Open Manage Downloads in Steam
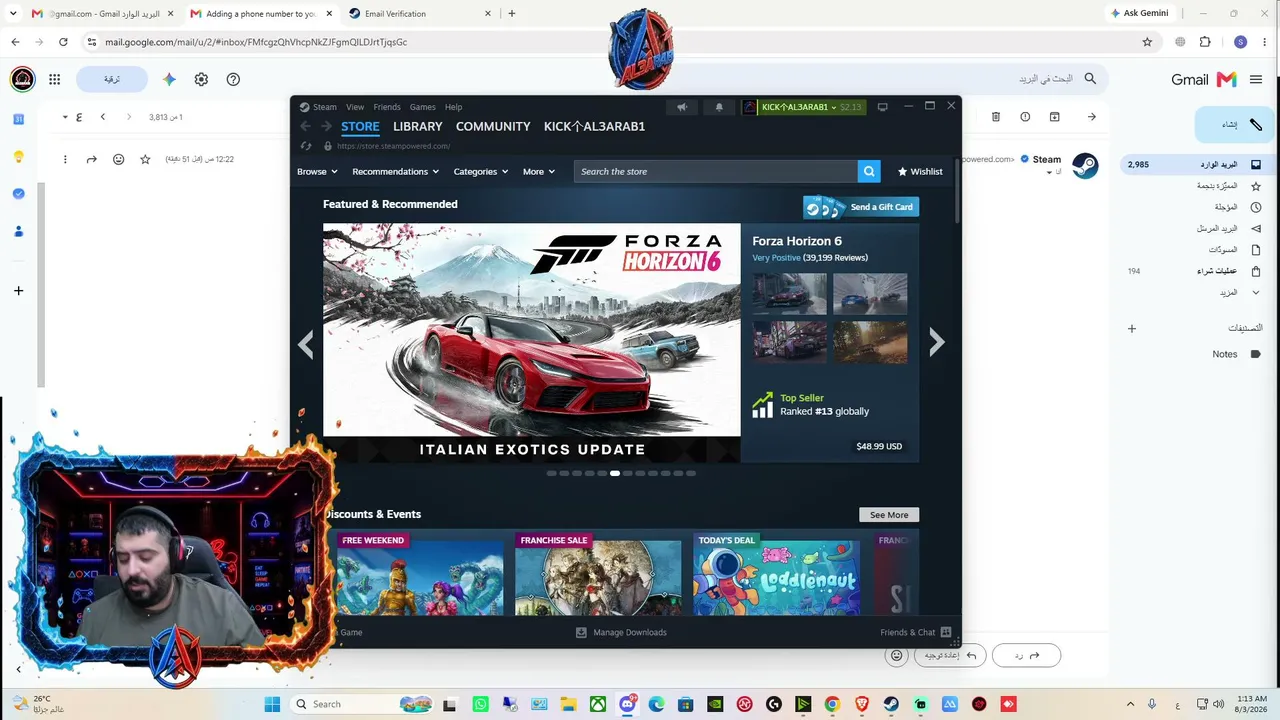The width and height of the screenshot is (1280, 720). [x=621, y=632]
